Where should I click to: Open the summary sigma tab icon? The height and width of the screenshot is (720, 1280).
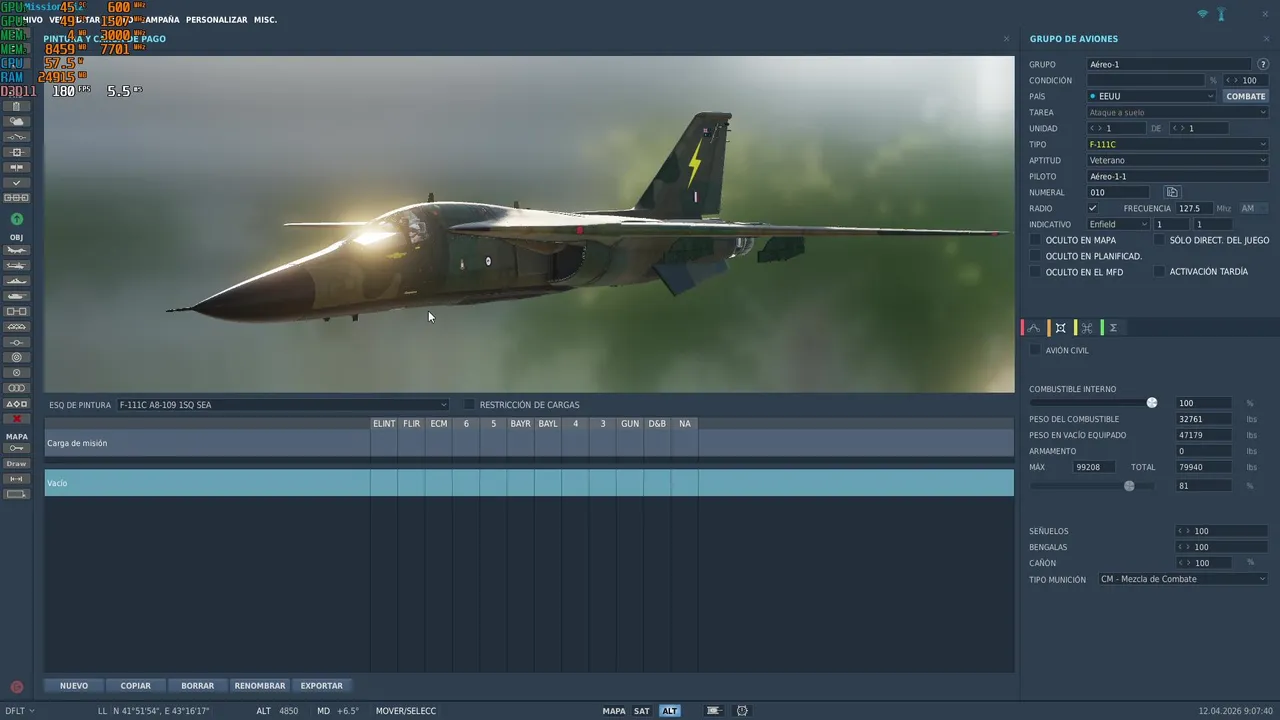tap(1113, 328)
